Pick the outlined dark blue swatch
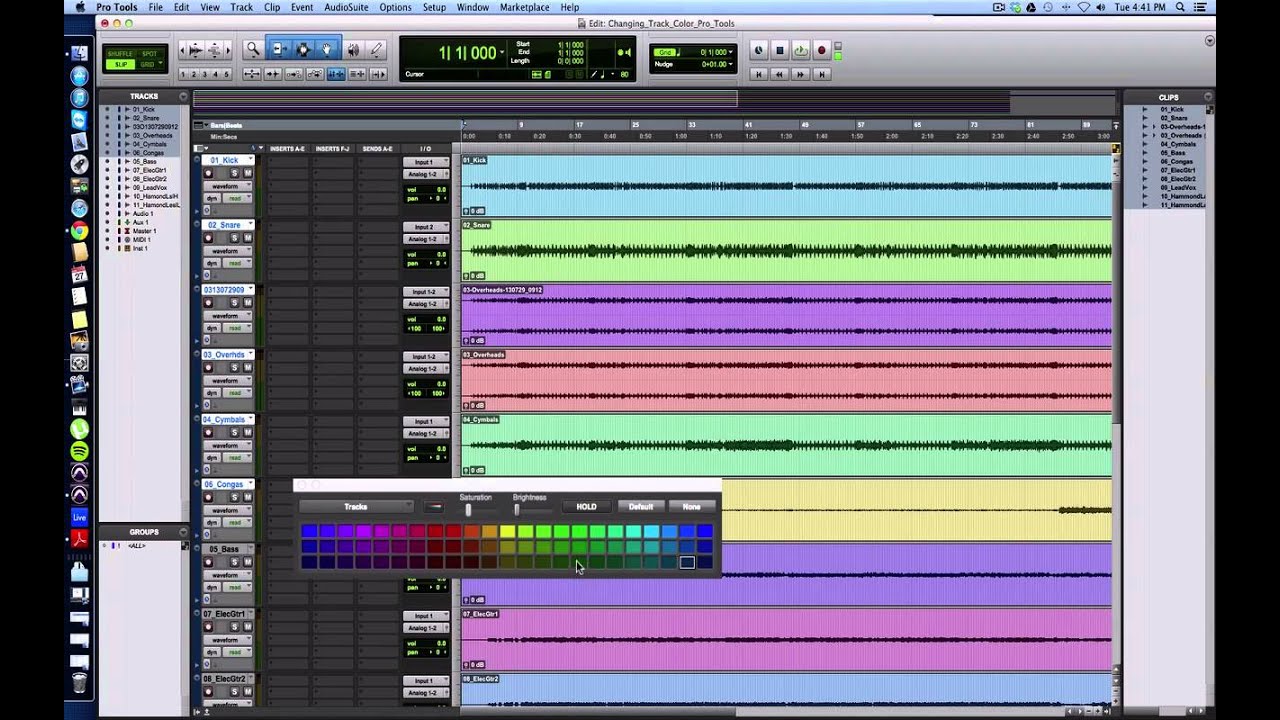This screenshot has width=1280, height=720. (x=687, y=562)
